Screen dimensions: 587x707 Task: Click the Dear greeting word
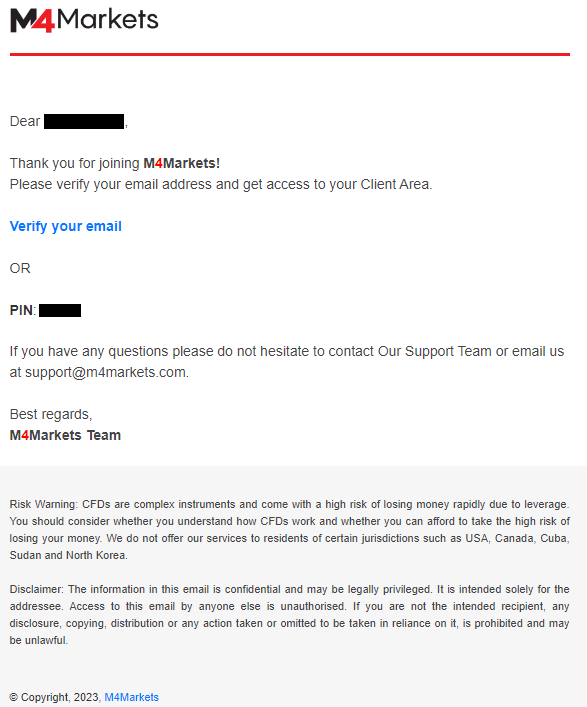pyautogui.click(x=25, y=122)
